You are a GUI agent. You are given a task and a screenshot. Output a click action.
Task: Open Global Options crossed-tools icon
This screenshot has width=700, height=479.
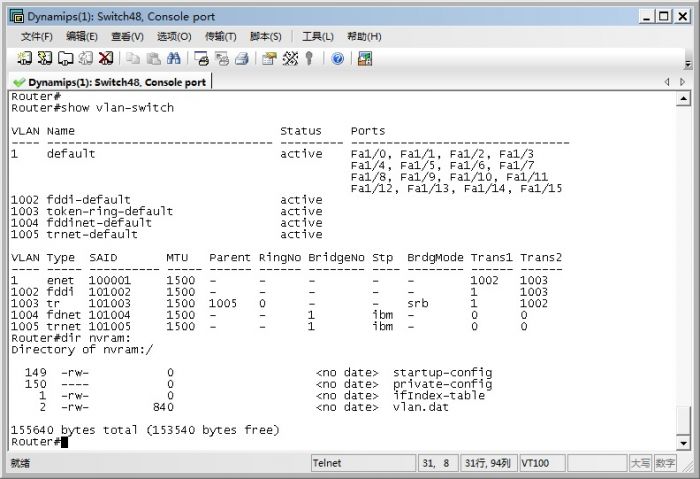click(290, 58)
